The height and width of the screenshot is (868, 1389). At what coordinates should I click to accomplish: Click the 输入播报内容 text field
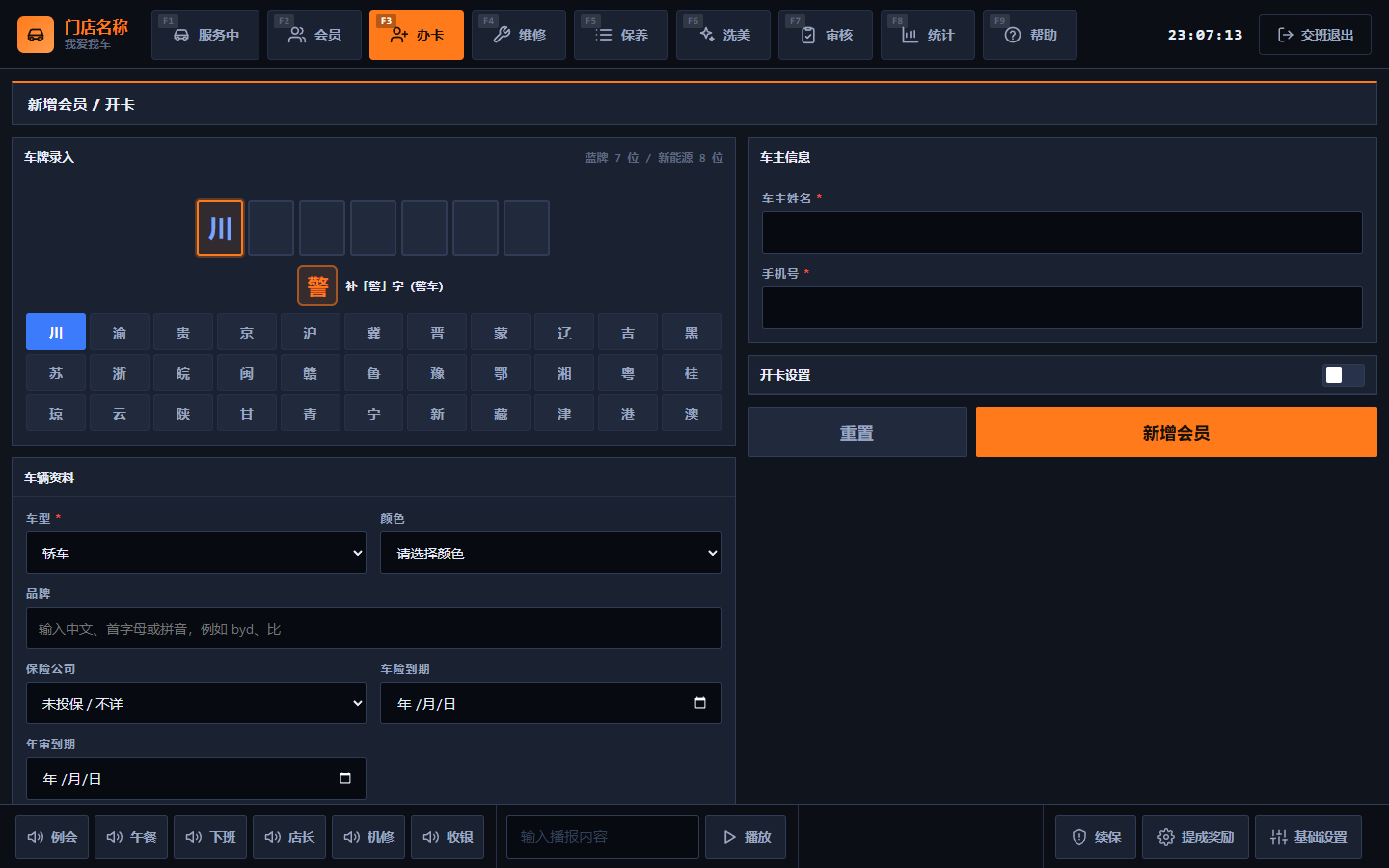coord(603,837)
